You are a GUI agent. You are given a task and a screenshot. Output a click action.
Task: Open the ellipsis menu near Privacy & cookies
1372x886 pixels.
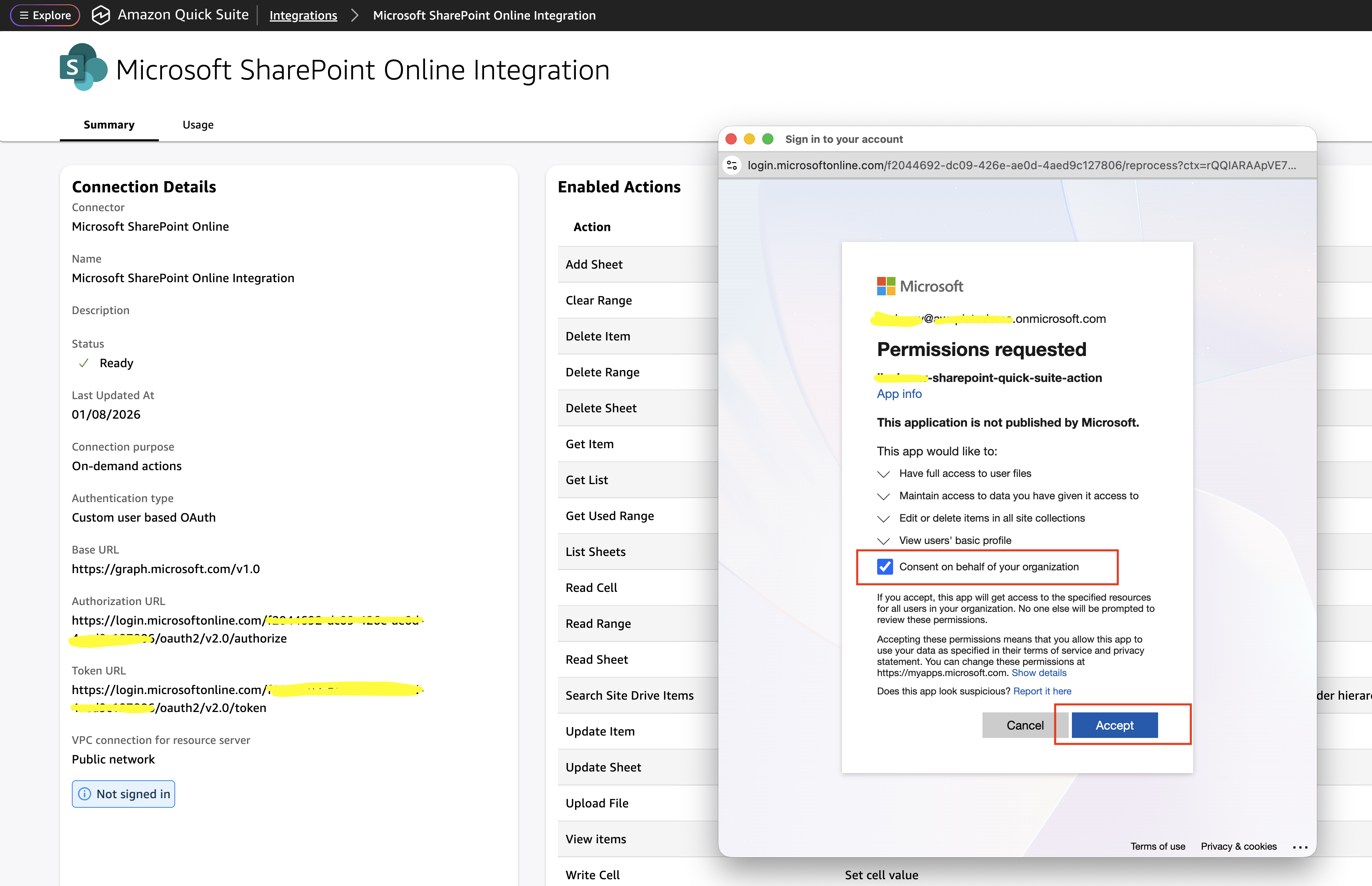point(1301,846)
